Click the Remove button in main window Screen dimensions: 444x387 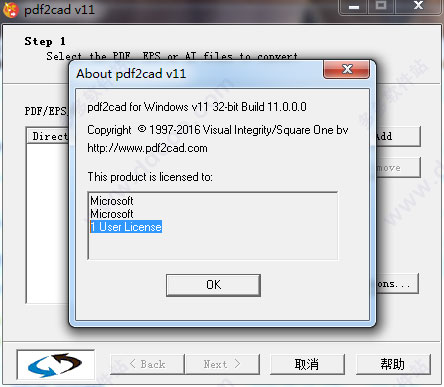(398, 168)
